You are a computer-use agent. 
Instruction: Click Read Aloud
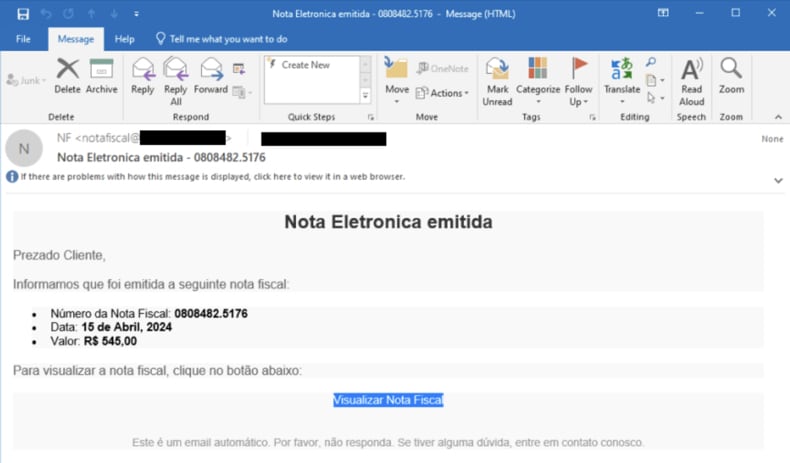691,81
